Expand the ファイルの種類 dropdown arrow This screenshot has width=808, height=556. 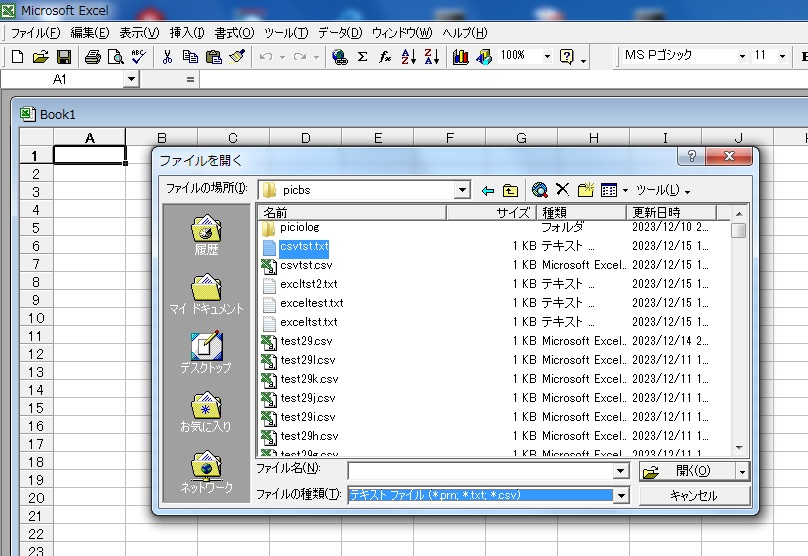point(621,496)
